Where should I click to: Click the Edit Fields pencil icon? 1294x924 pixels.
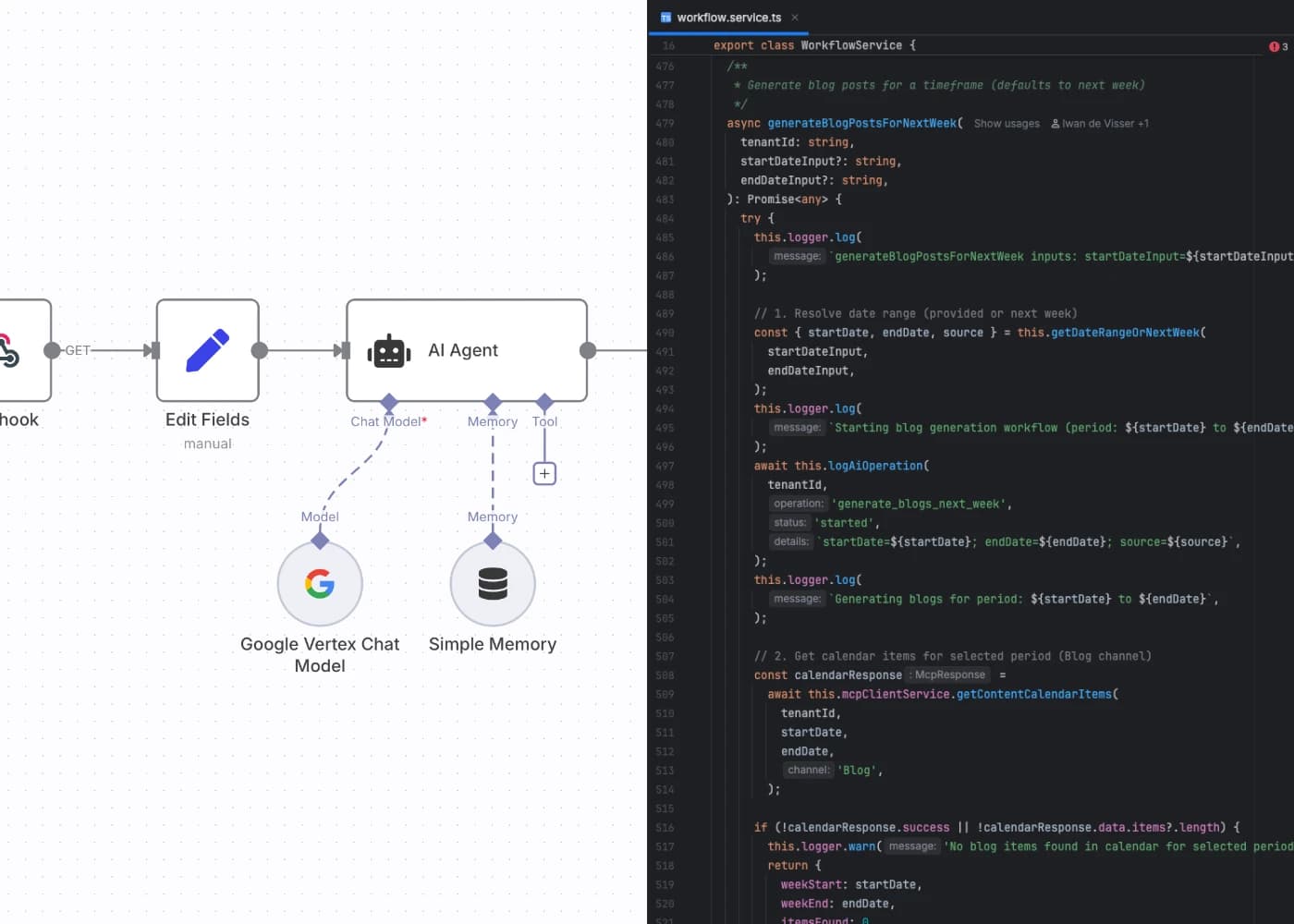[207, 349]
